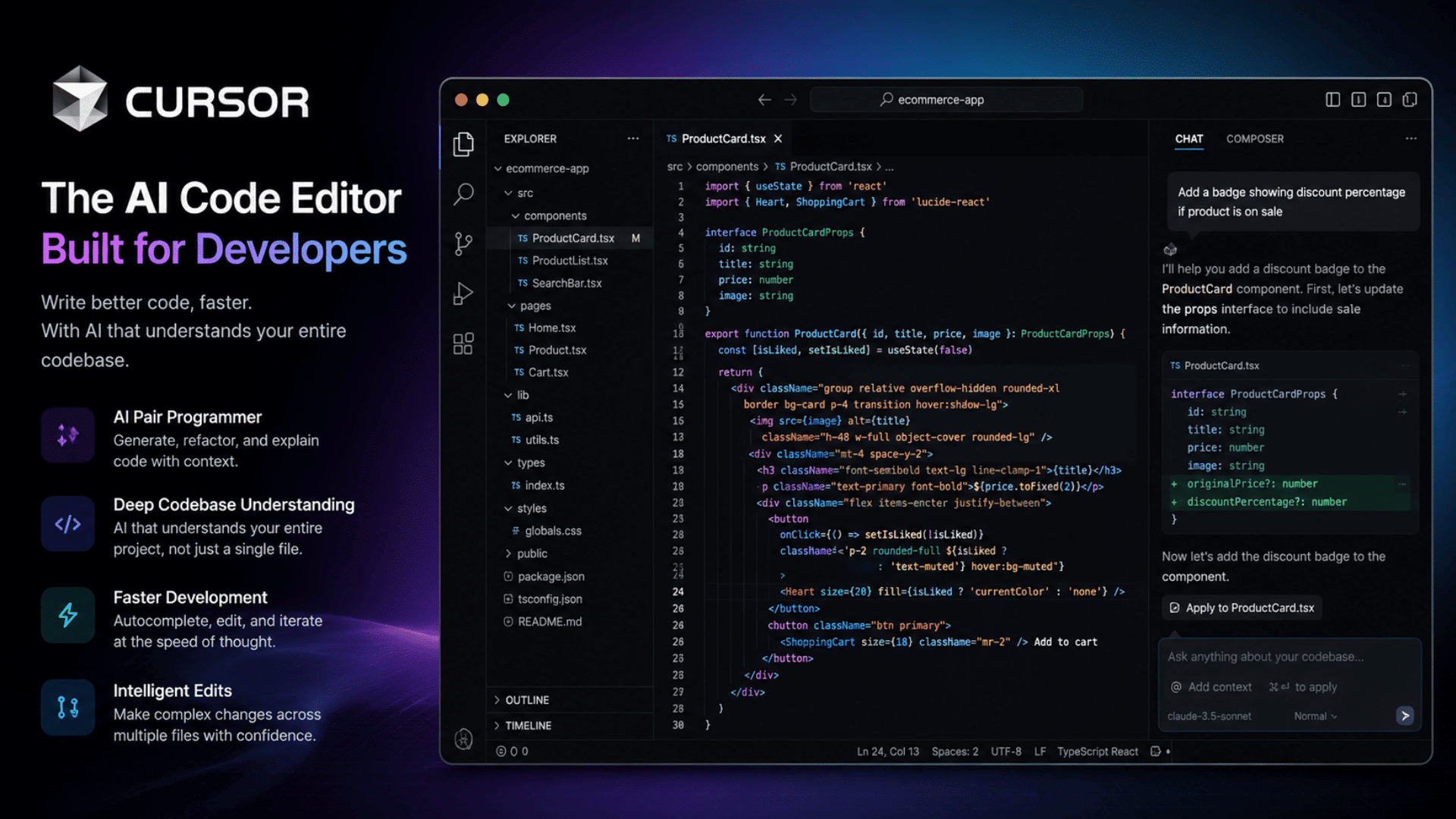1456x819 pixels.
Task: Open the customize layout icon
Action: 1410,99
